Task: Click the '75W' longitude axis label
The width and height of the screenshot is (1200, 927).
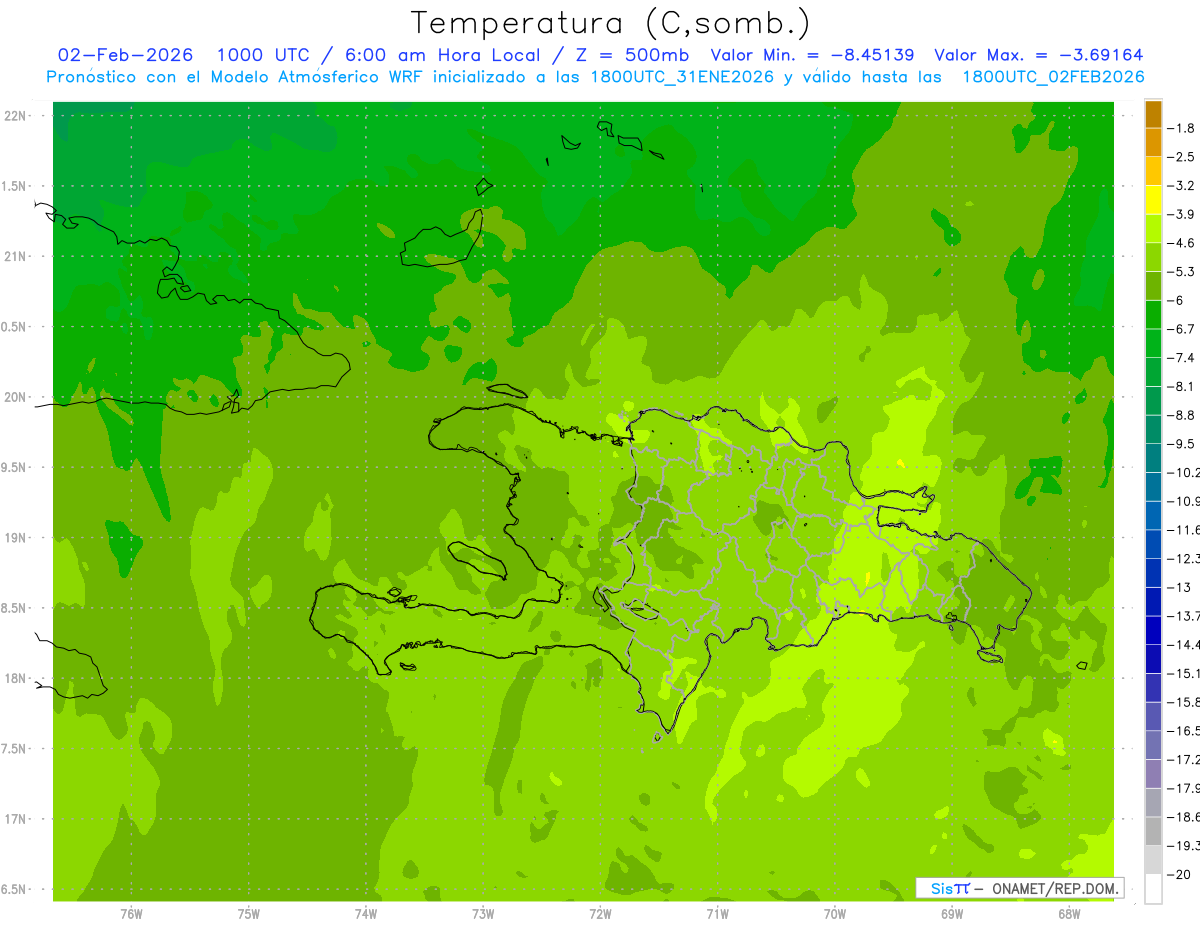Action: [x=249, y=914]
